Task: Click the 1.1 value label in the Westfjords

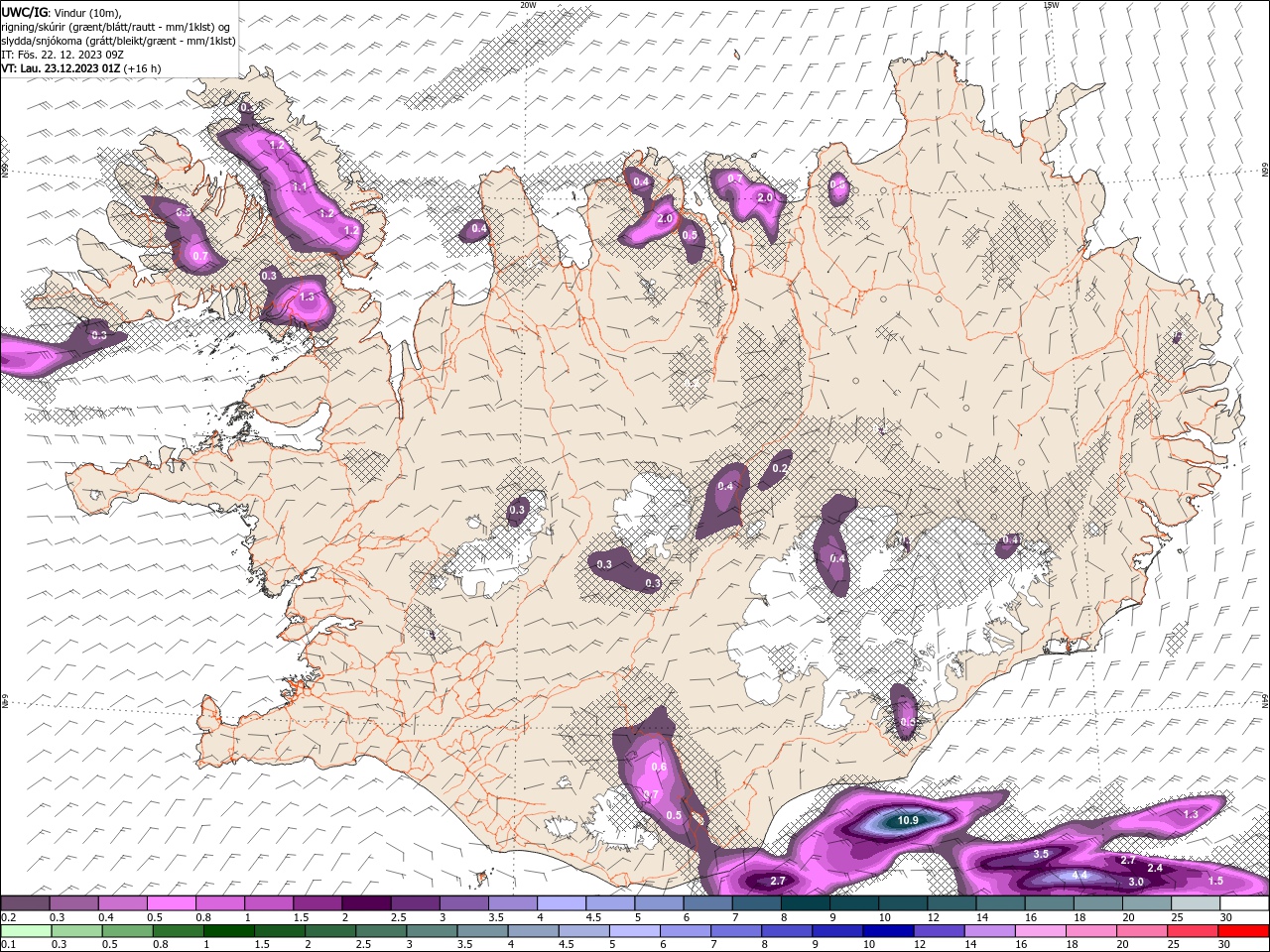Action: (x=301, y=186)
